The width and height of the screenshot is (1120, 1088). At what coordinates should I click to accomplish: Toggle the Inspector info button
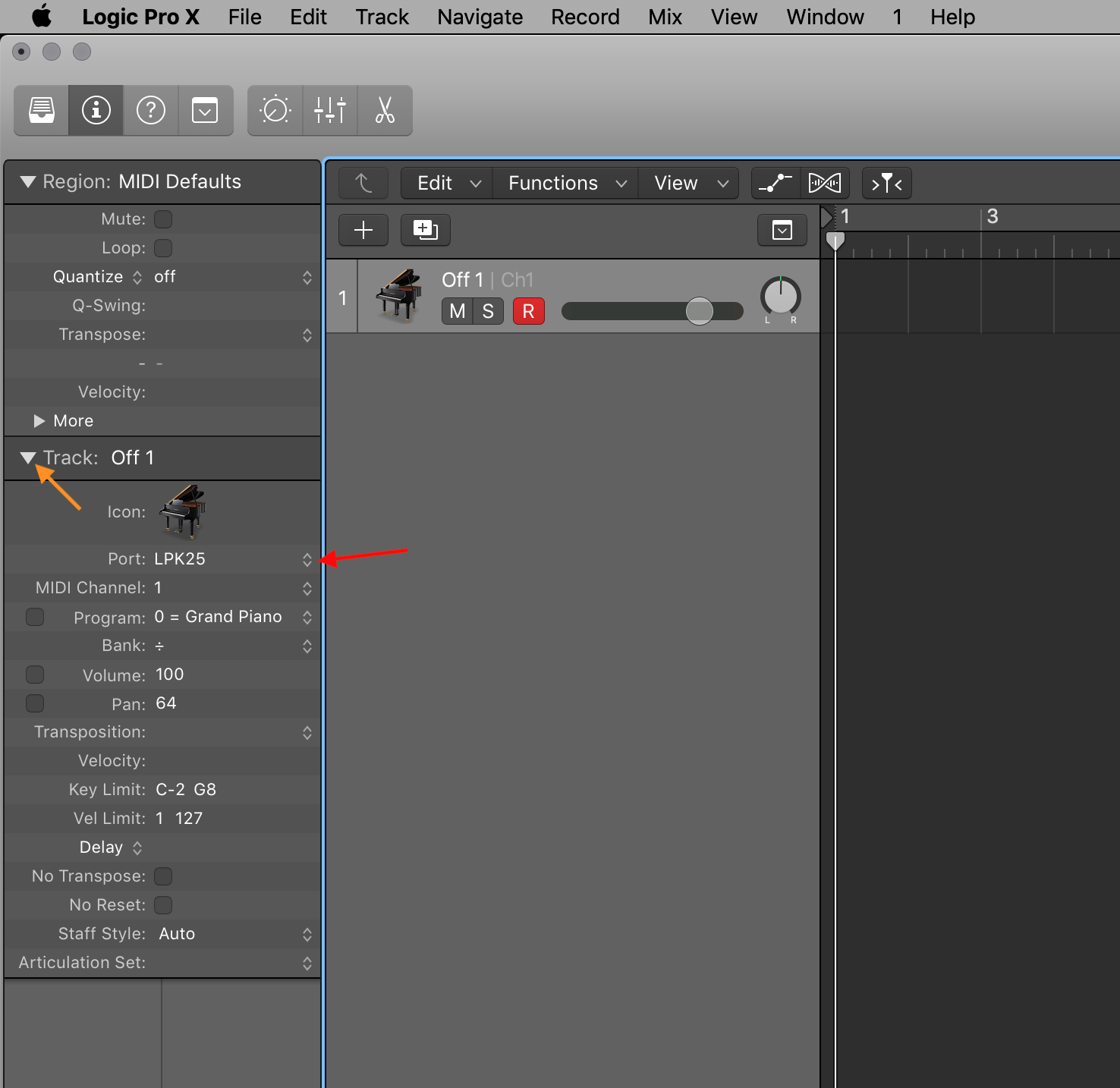pyautogui.click(x=96, y=111)
